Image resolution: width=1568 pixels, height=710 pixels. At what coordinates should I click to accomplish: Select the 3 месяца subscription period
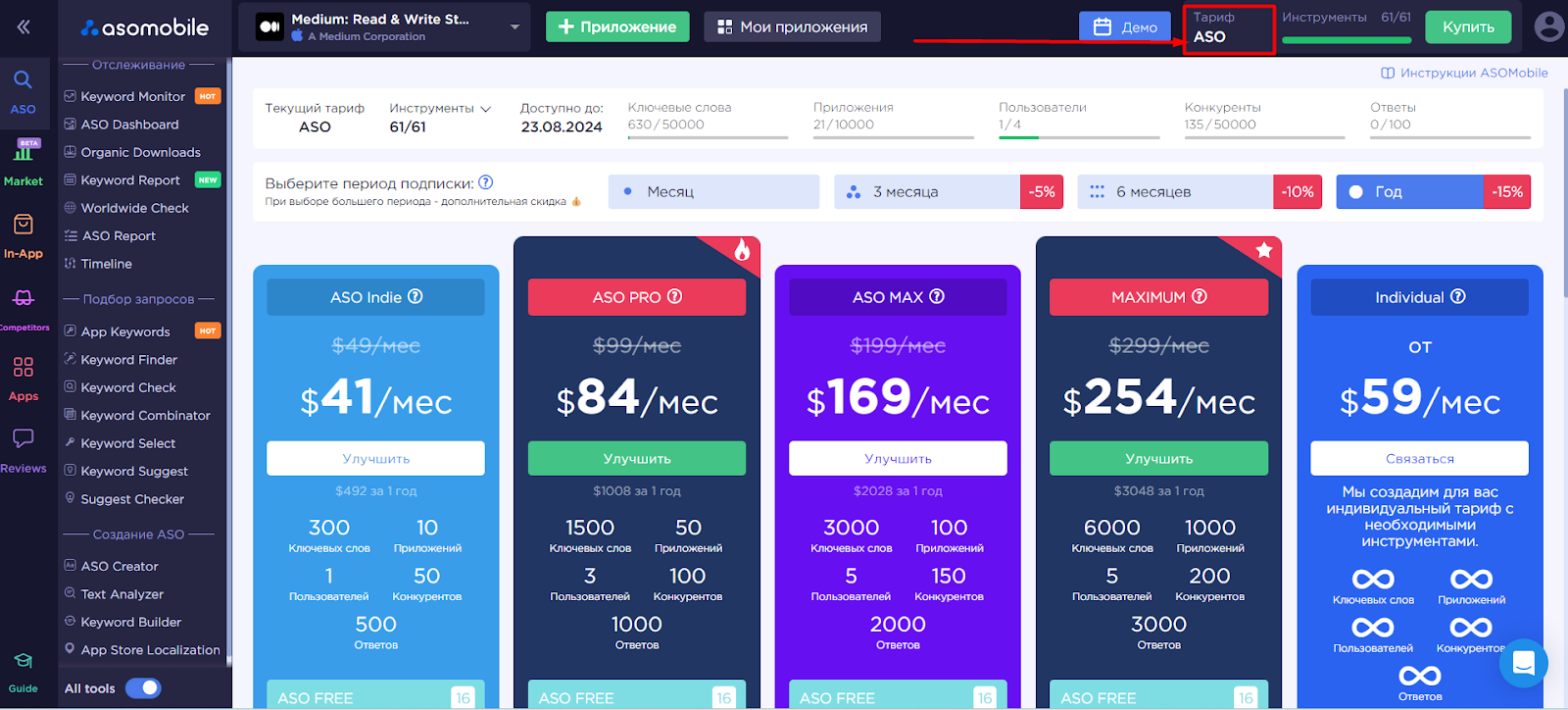[x=950, y=192]
